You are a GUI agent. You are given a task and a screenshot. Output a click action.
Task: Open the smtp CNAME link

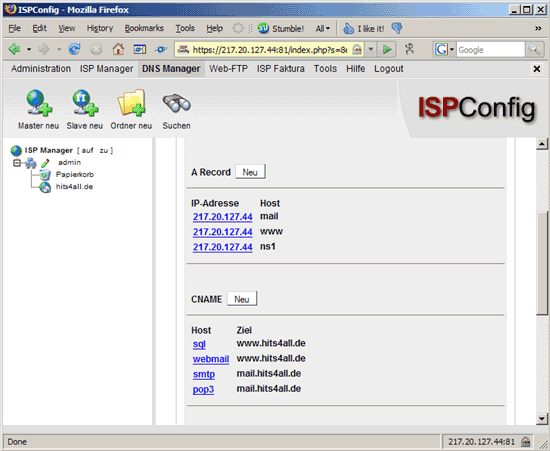click(x=204, y=374)
